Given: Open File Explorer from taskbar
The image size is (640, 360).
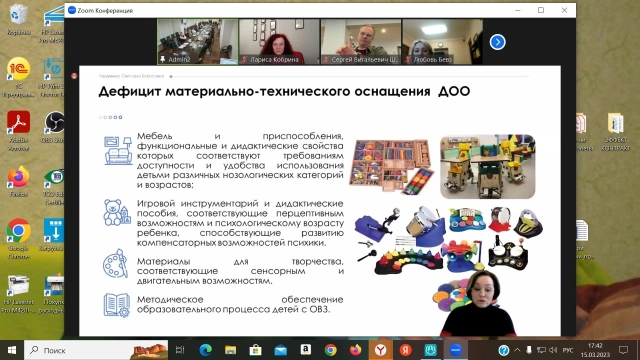Looking at the screenshot, I should click(x=230, y=350).
